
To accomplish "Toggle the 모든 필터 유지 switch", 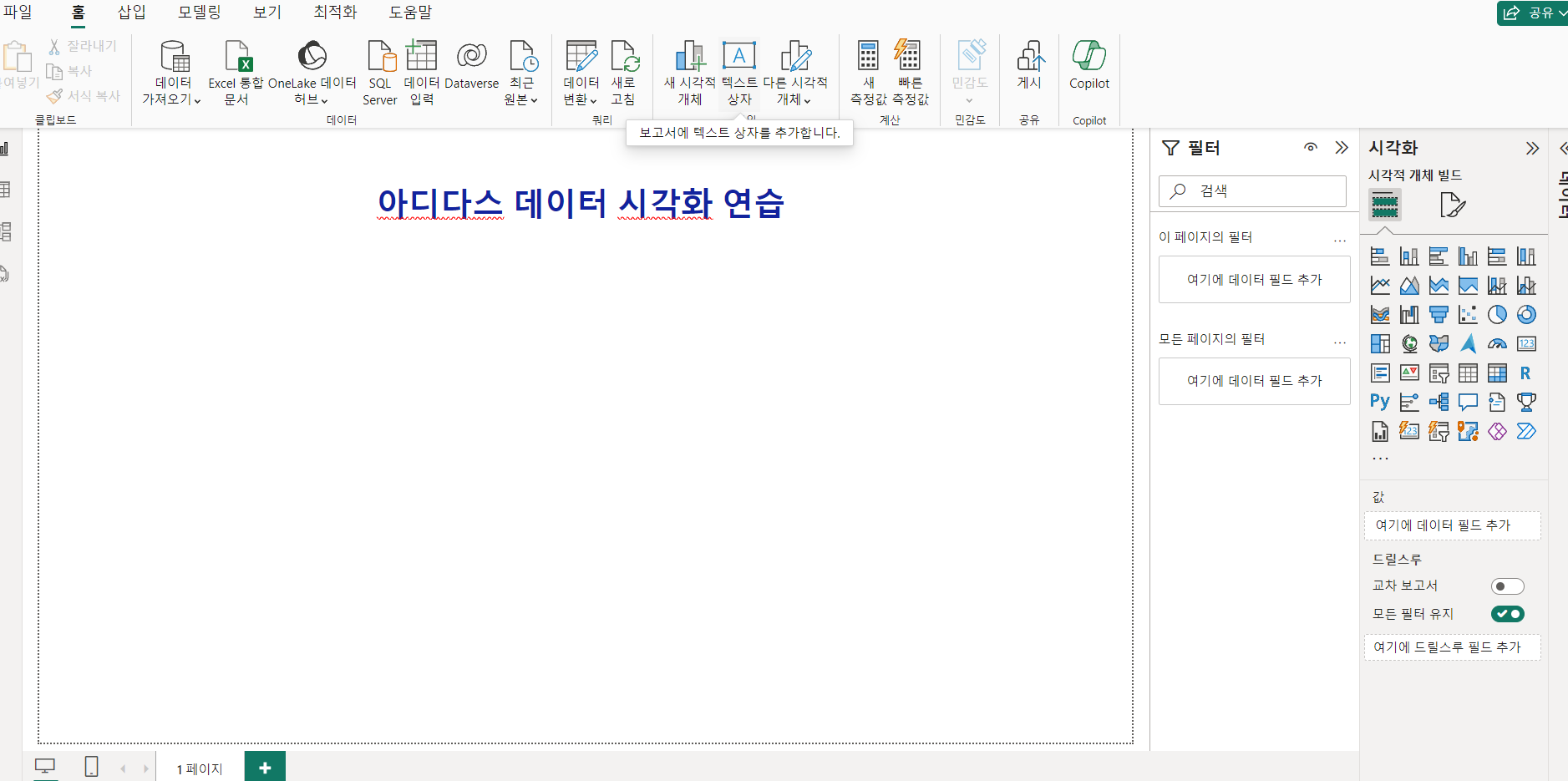I will pyautogui.click(x=1507, y=614).
